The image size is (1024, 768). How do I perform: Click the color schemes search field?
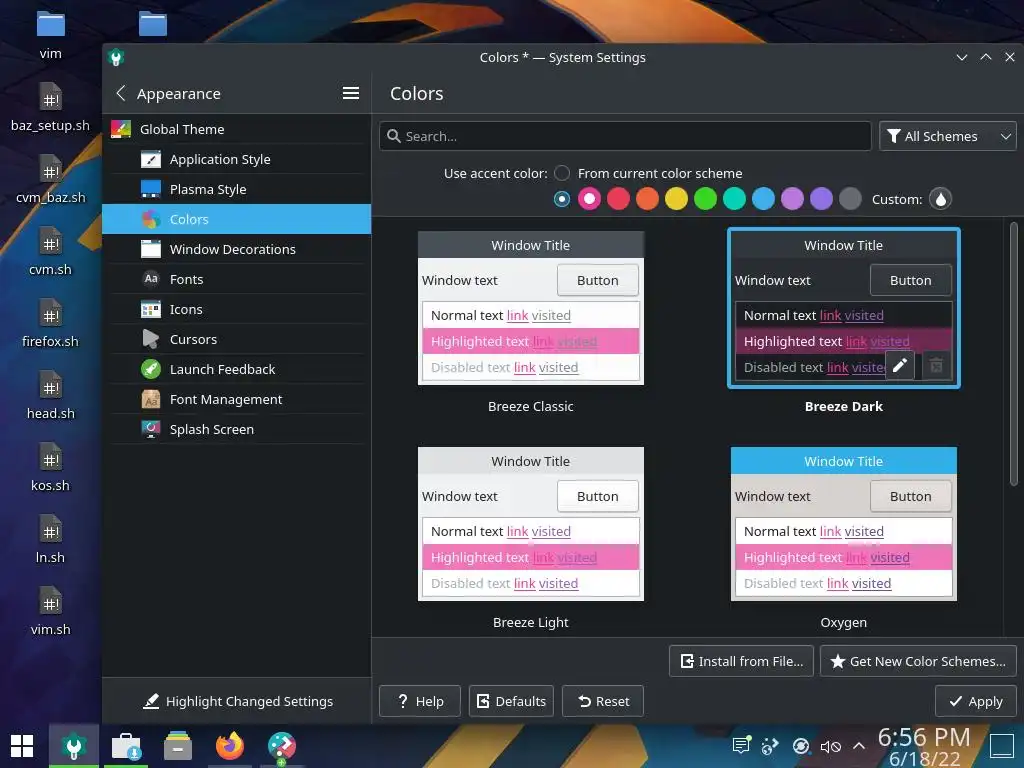point(625,136)
